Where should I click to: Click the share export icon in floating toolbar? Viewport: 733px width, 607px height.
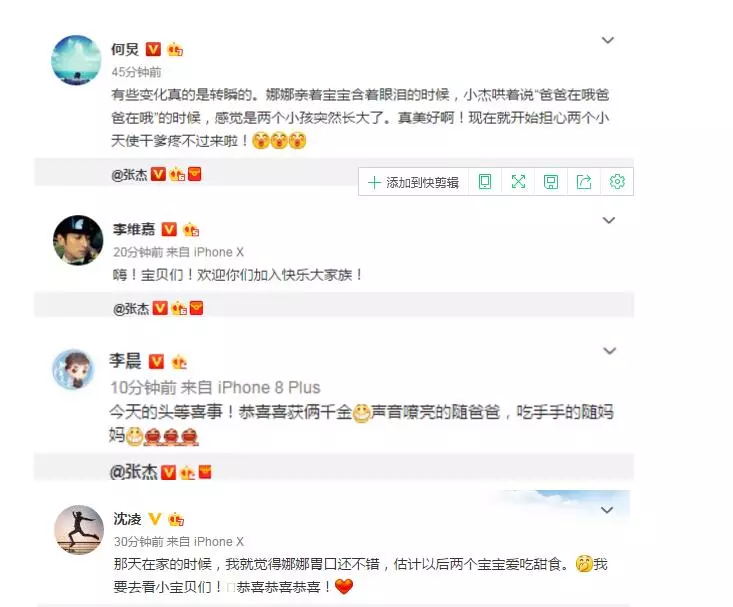tap(584, 181)
